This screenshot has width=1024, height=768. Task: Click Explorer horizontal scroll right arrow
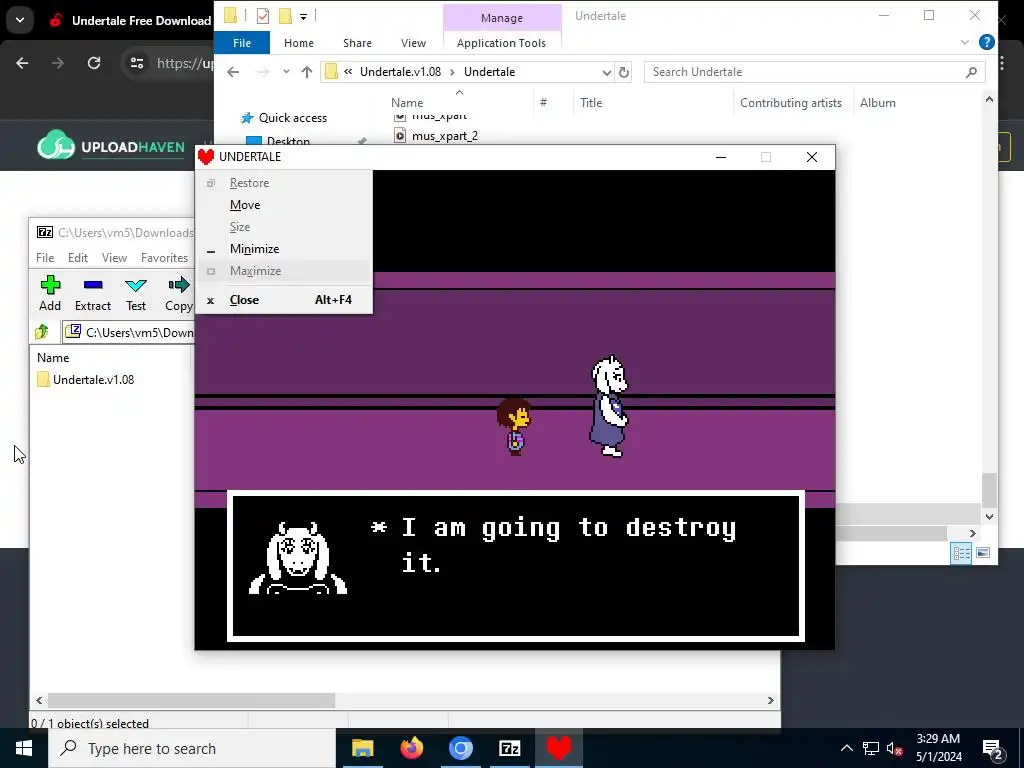(x=972, y=534)
